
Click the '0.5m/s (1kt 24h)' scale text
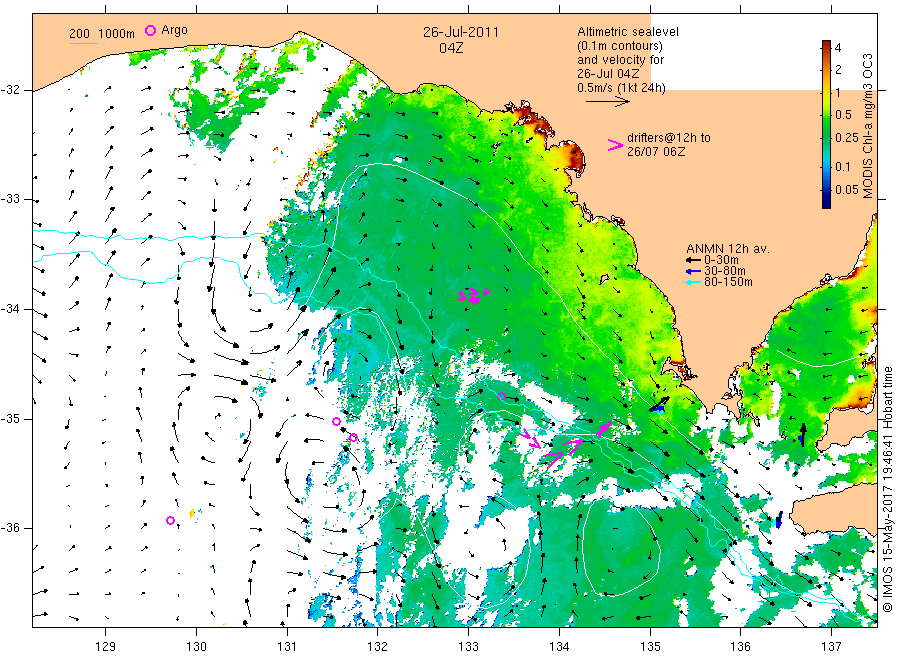point(622,88)
